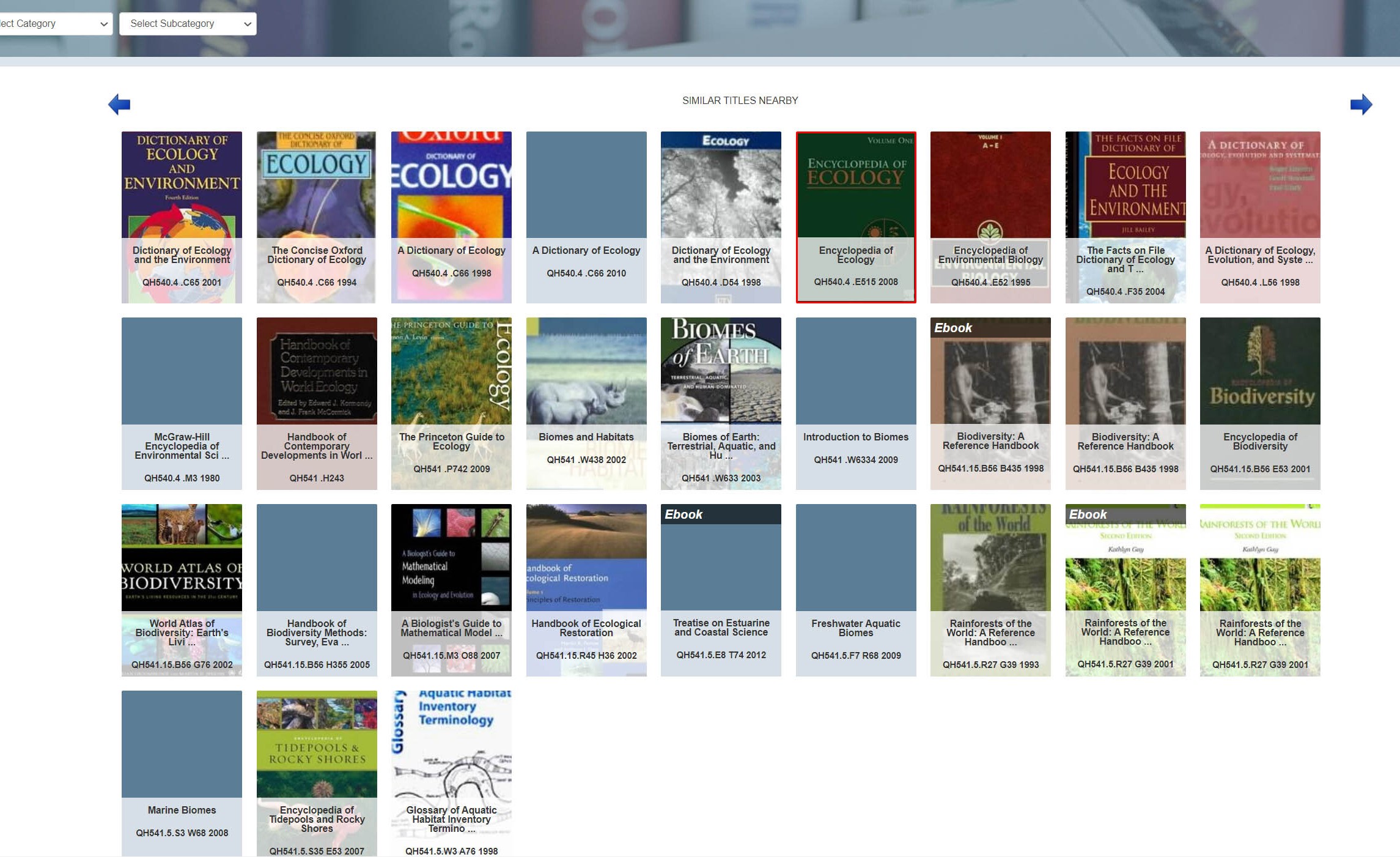Click title 'Encyclopedia of Ecology'
The height and width of the screenshot is (857, 1400).
(x=856, y=254)
